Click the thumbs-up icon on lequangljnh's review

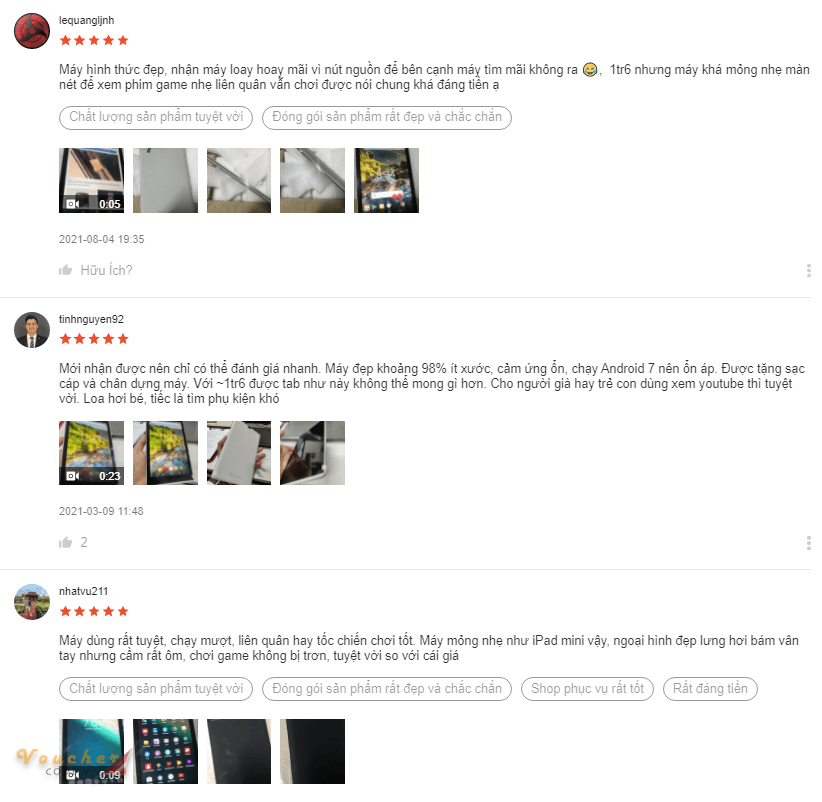pos(66,270)
